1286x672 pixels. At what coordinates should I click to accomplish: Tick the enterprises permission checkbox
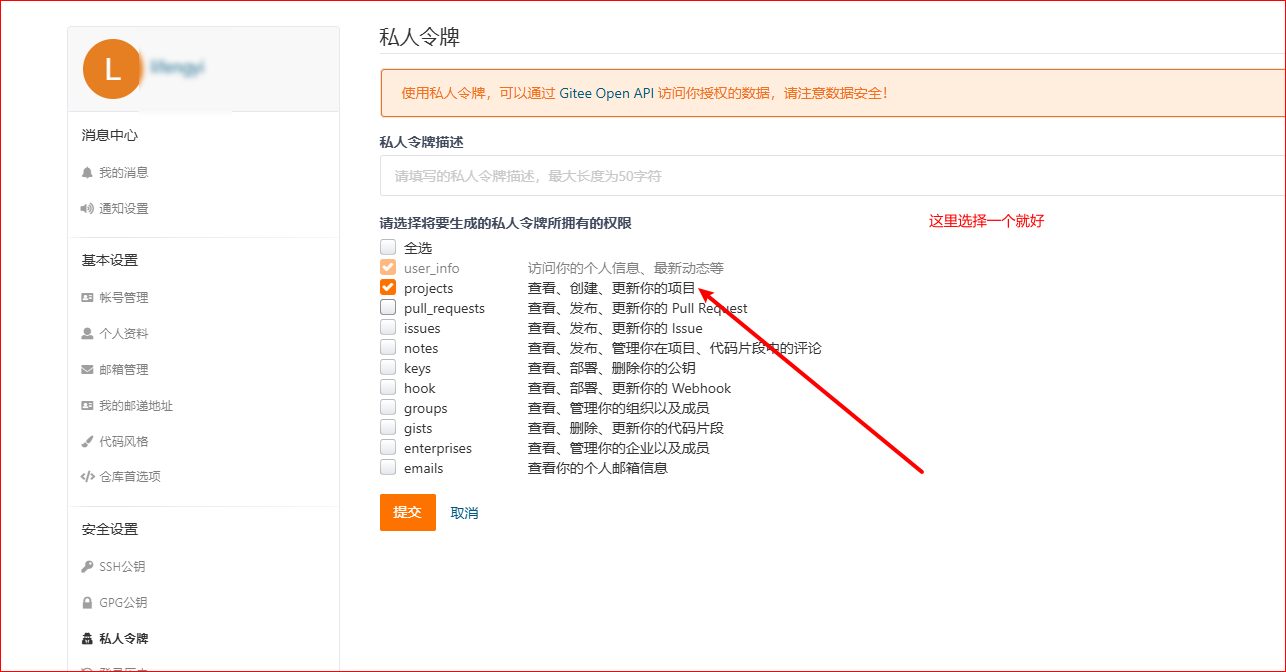(x=388, y=447)
